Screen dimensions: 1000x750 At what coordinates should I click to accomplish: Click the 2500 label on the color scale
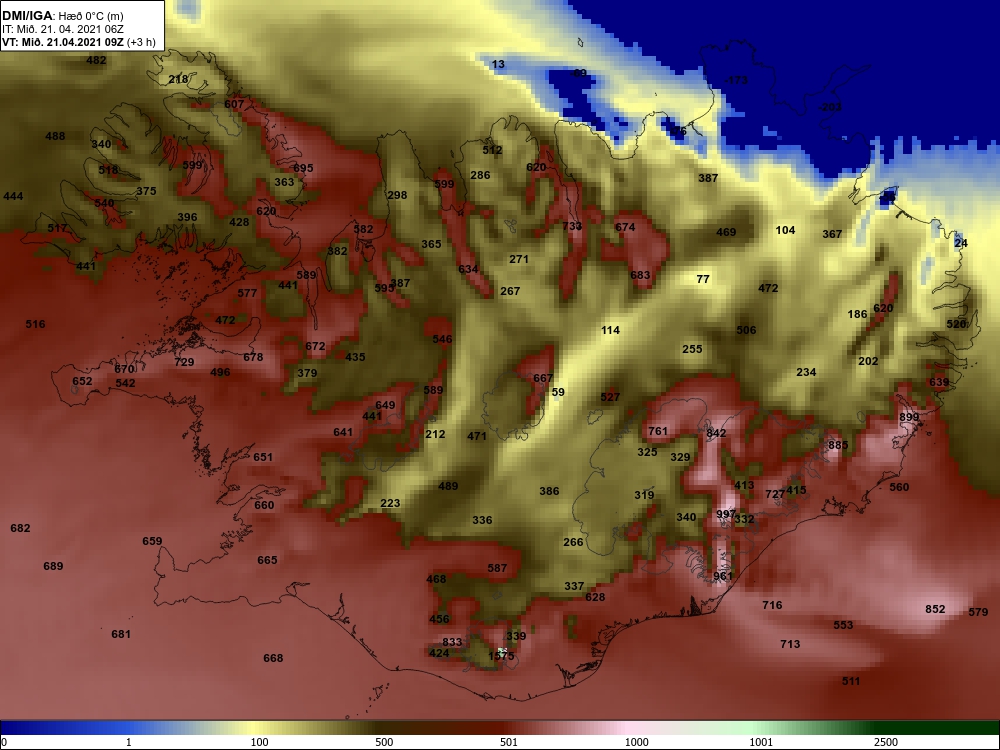click(885, 742)
